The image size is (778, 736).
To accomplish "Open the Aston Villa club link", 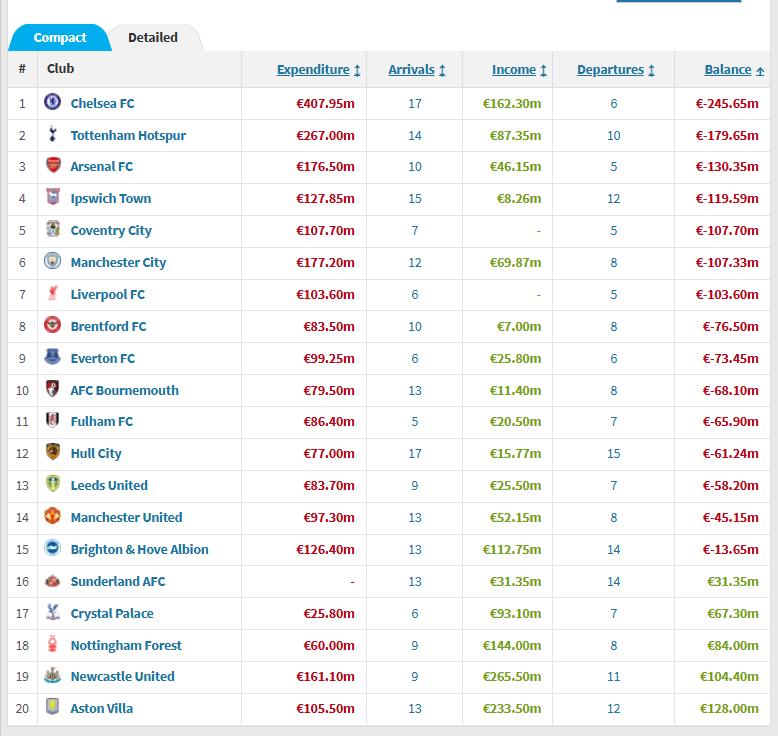I will (102, 709).
